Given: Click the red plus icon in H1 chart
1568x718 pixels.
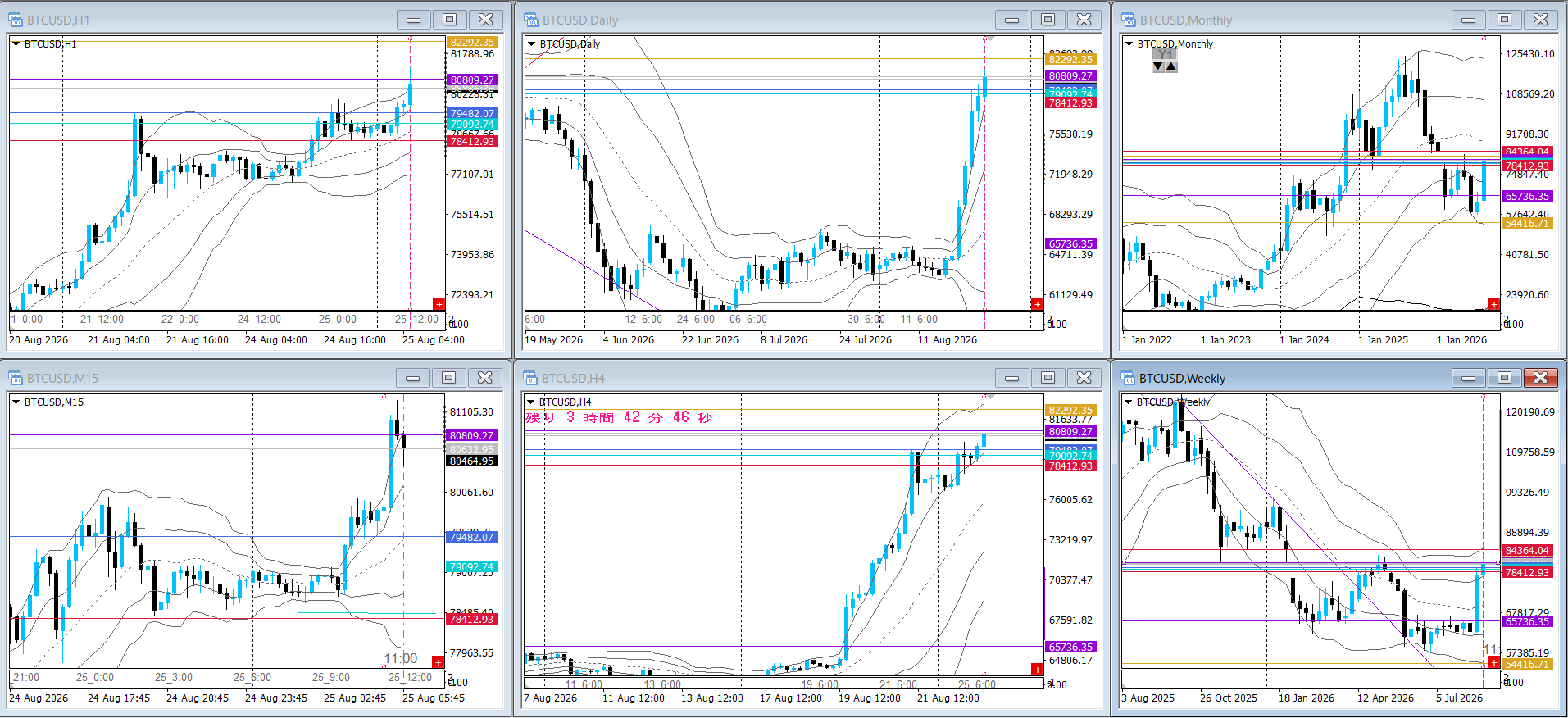Looking at the screenshot, I should 439,304.
